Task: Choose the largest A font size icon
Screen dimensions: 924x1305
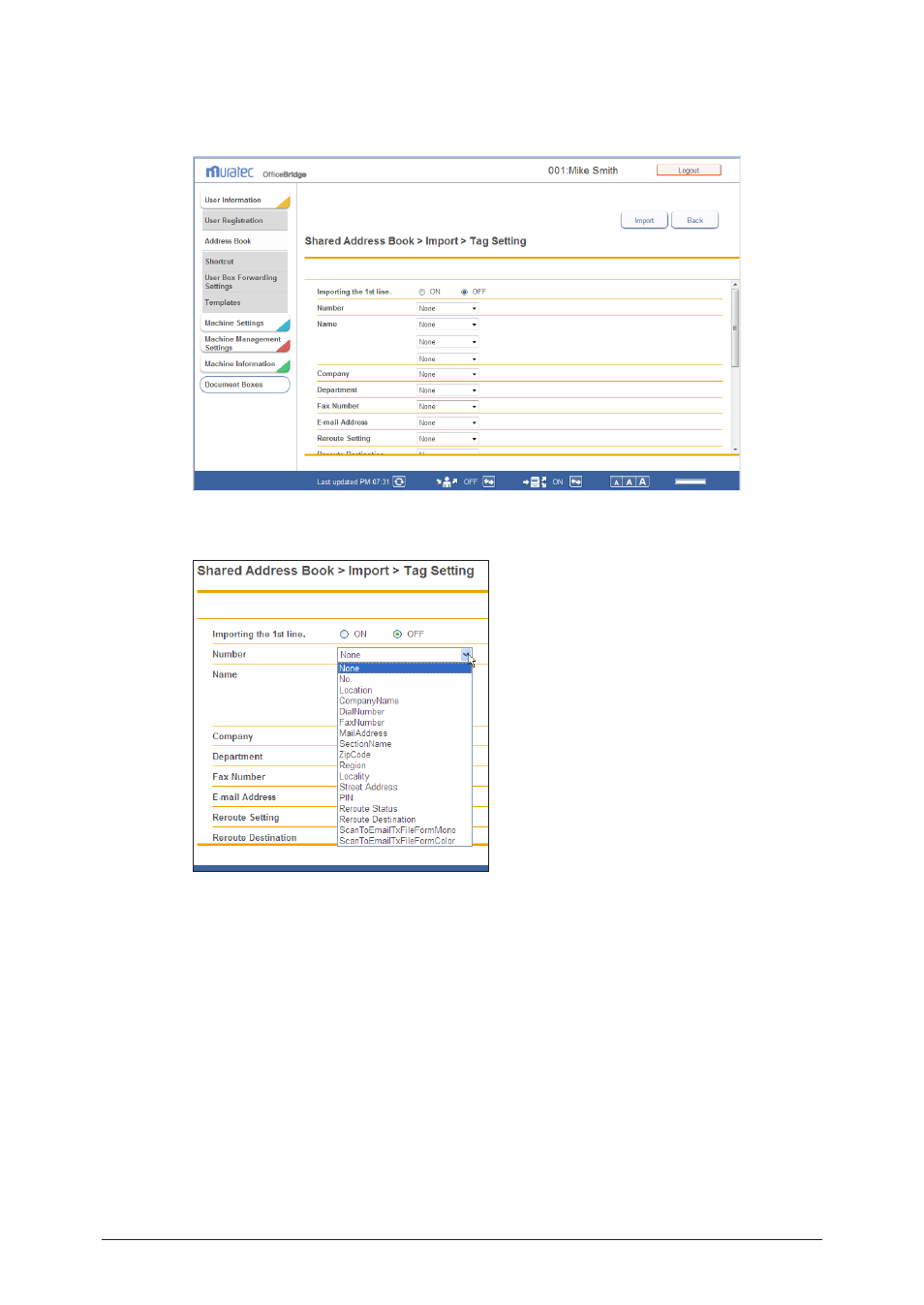Action: [x=642, y=482]
